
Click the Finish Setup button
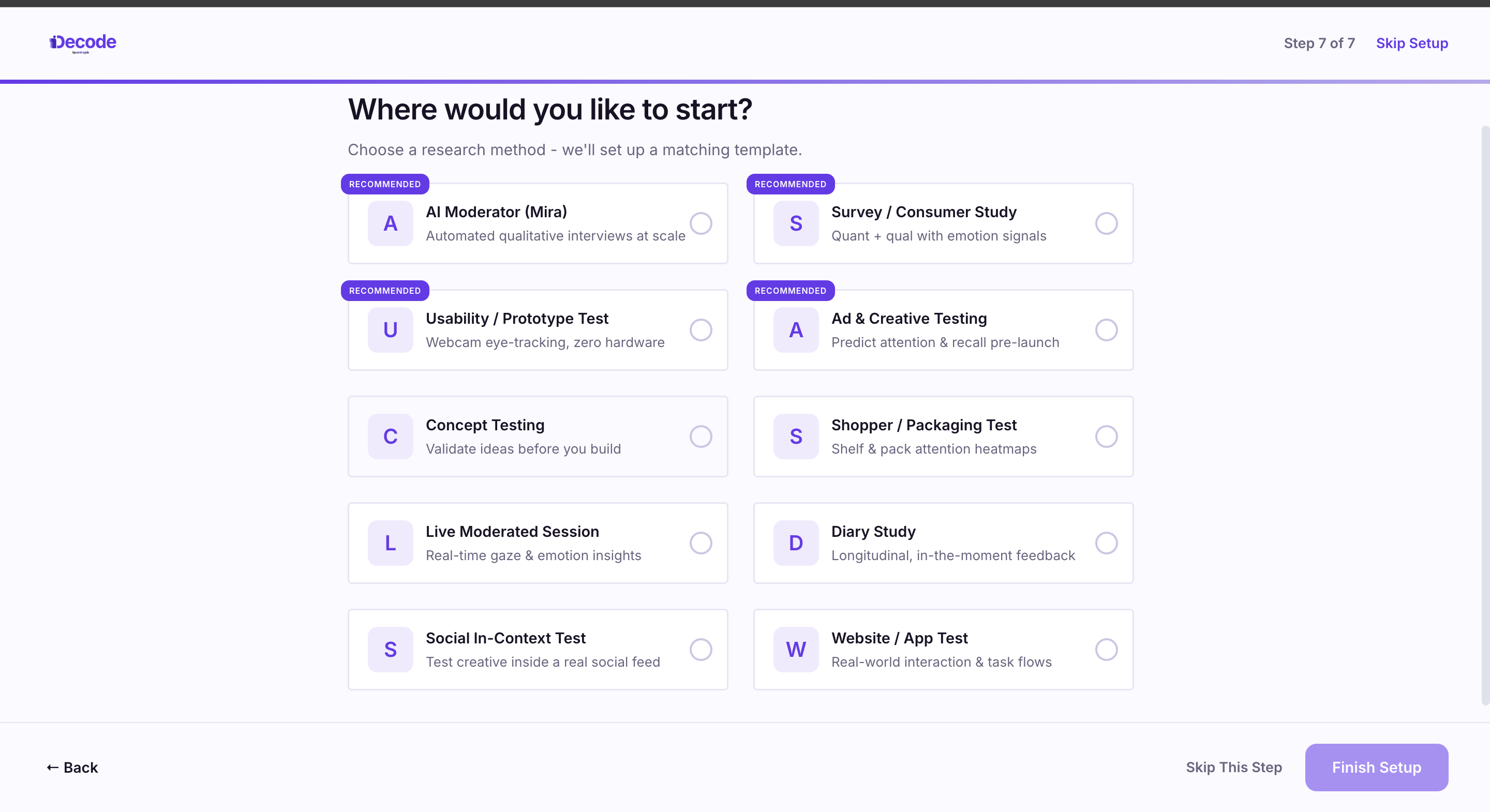1376,768
